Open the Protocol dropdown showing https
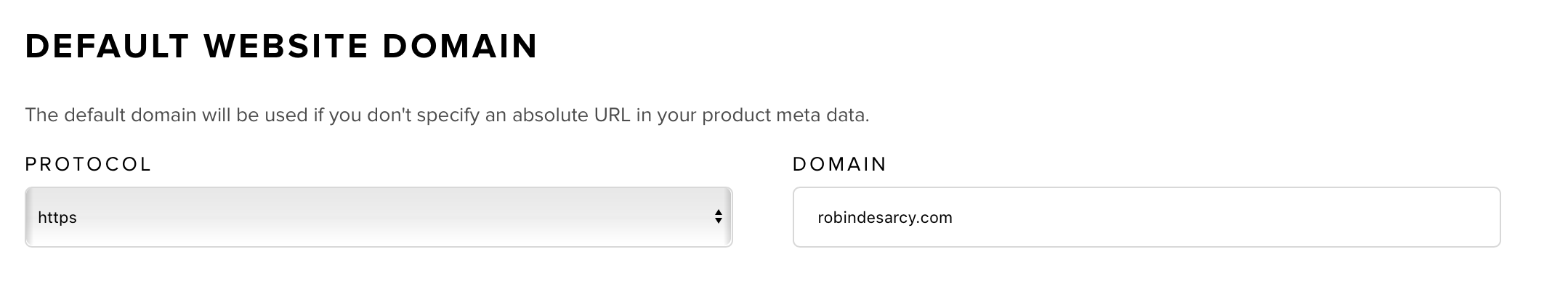 point(379,217)
